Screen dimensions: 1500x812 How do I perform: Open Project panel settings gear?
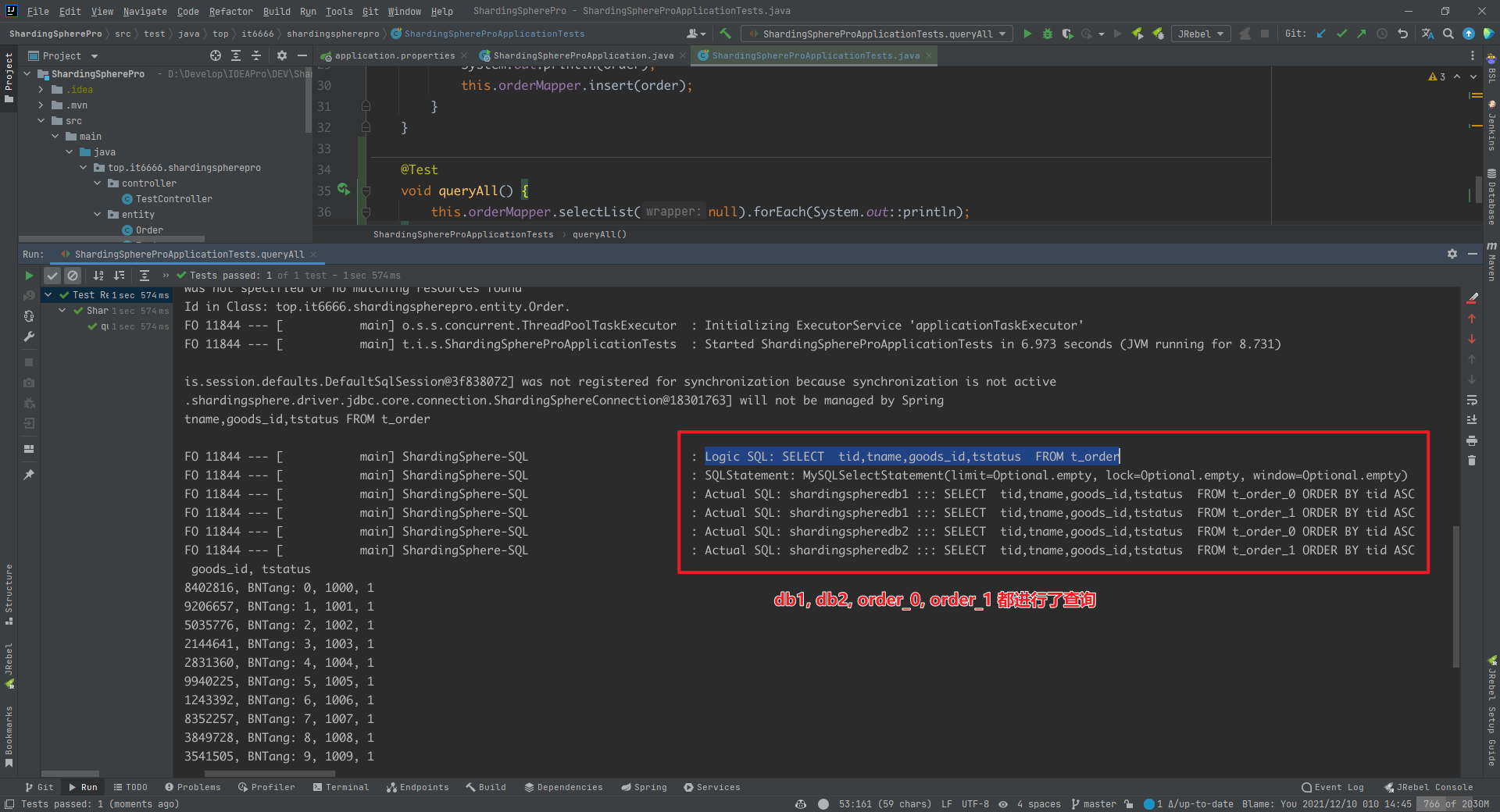tap(282, 55)
